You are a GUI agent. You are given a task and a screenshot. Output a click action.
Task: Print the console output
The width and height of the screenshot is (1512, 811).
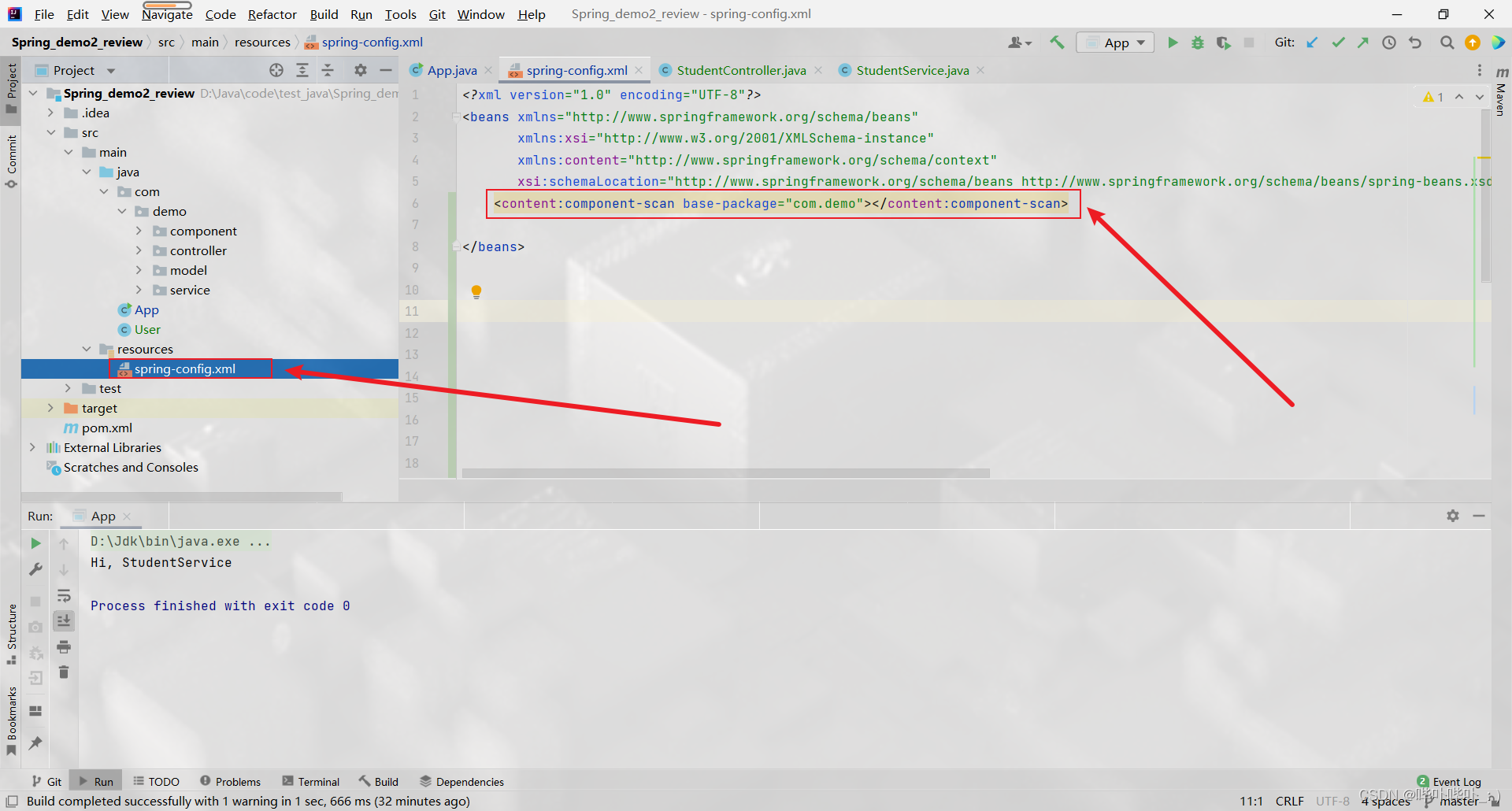click(x=64, y=647)
